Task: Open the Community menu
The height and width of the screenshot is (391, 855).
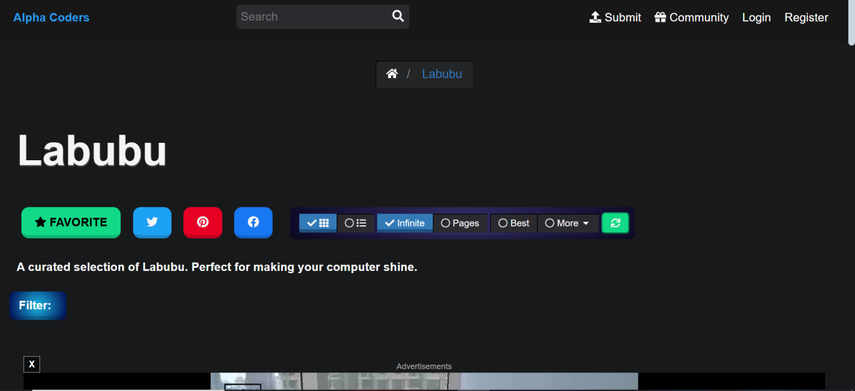Action: pos(691,17)
